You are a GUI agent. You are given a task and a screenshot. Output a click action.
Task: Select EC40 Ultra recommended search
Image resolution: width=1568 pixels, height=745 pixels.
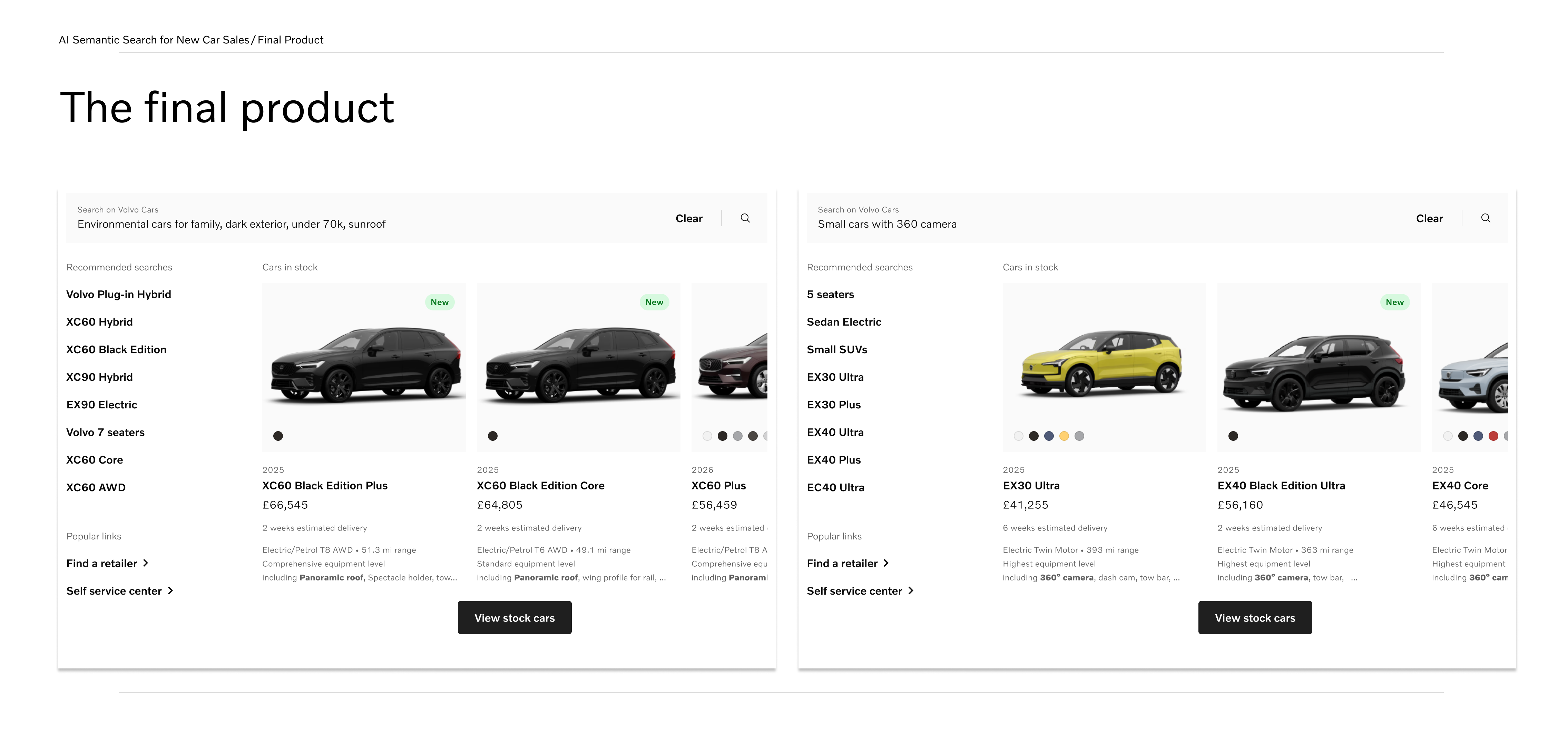click(x=835, y=487)
